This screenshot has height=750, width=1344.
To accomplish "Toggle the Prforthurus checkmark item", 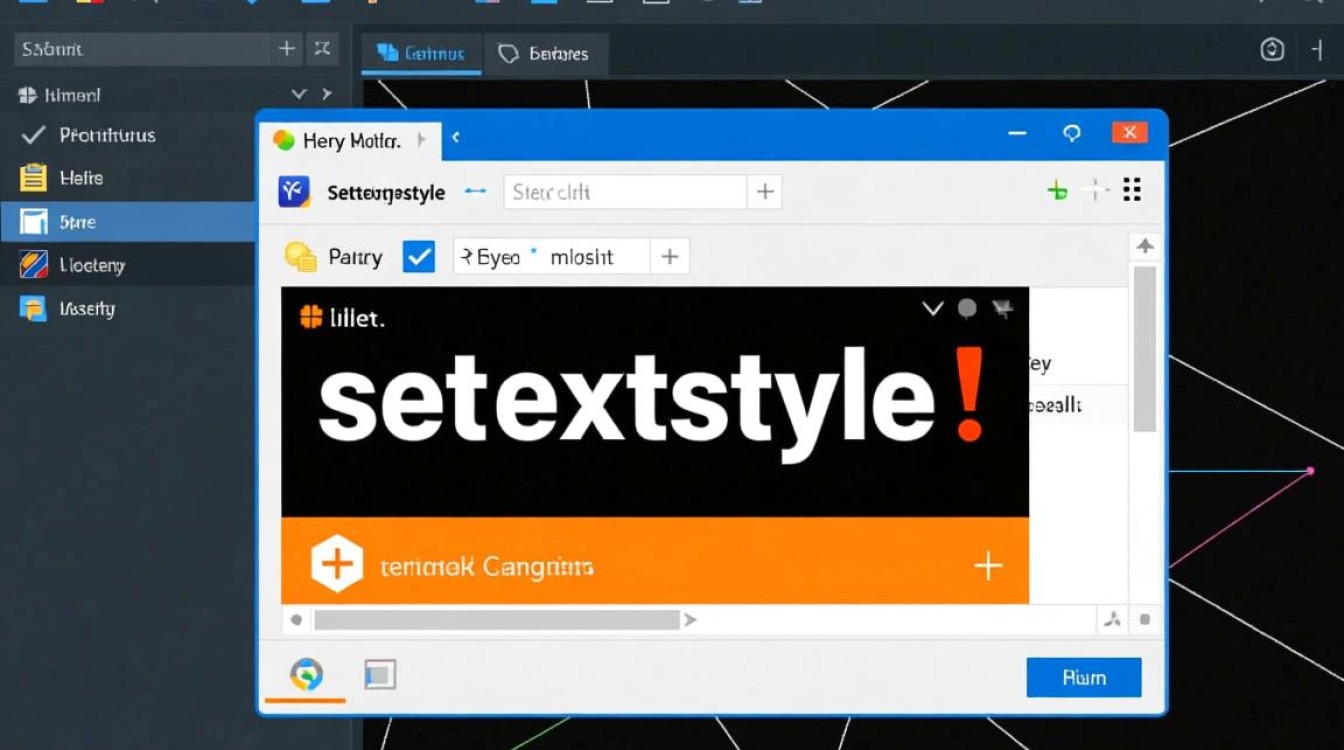I will pos(33,135).
